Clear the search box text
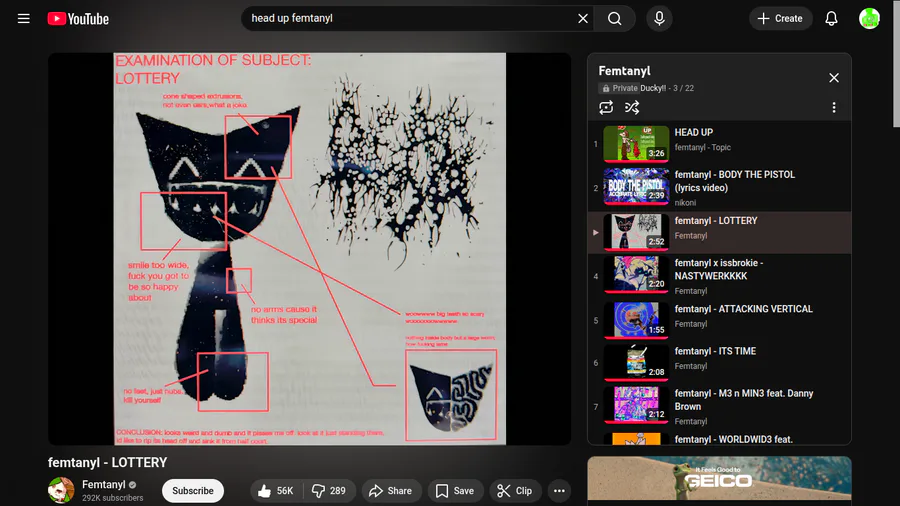 tap(583, 18)
